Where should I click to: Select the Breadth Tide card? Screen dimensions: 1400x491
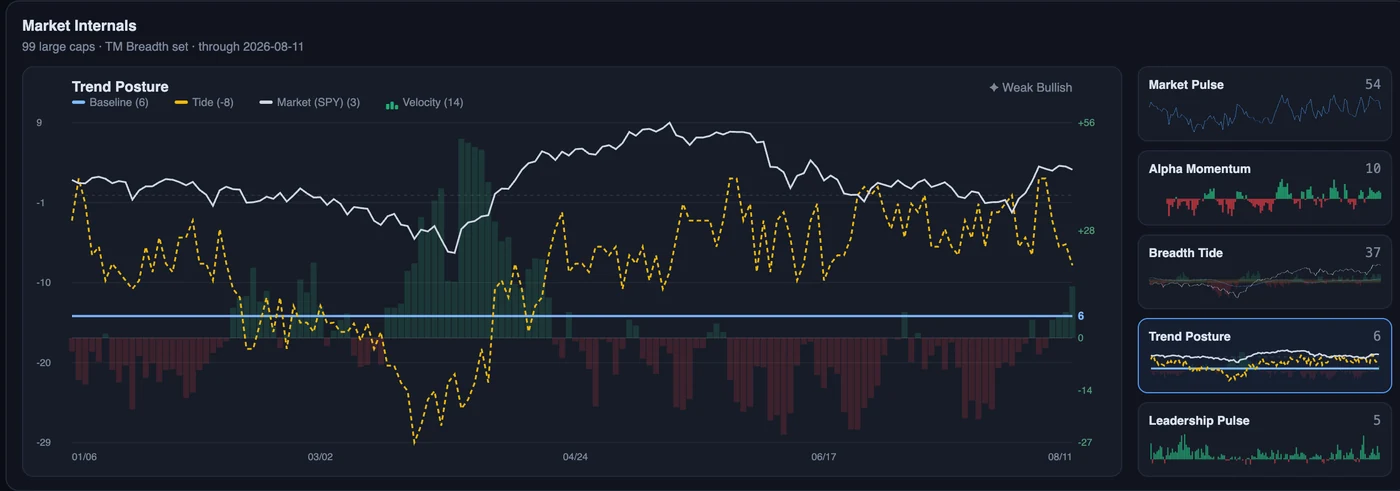tap(1264, 272)
